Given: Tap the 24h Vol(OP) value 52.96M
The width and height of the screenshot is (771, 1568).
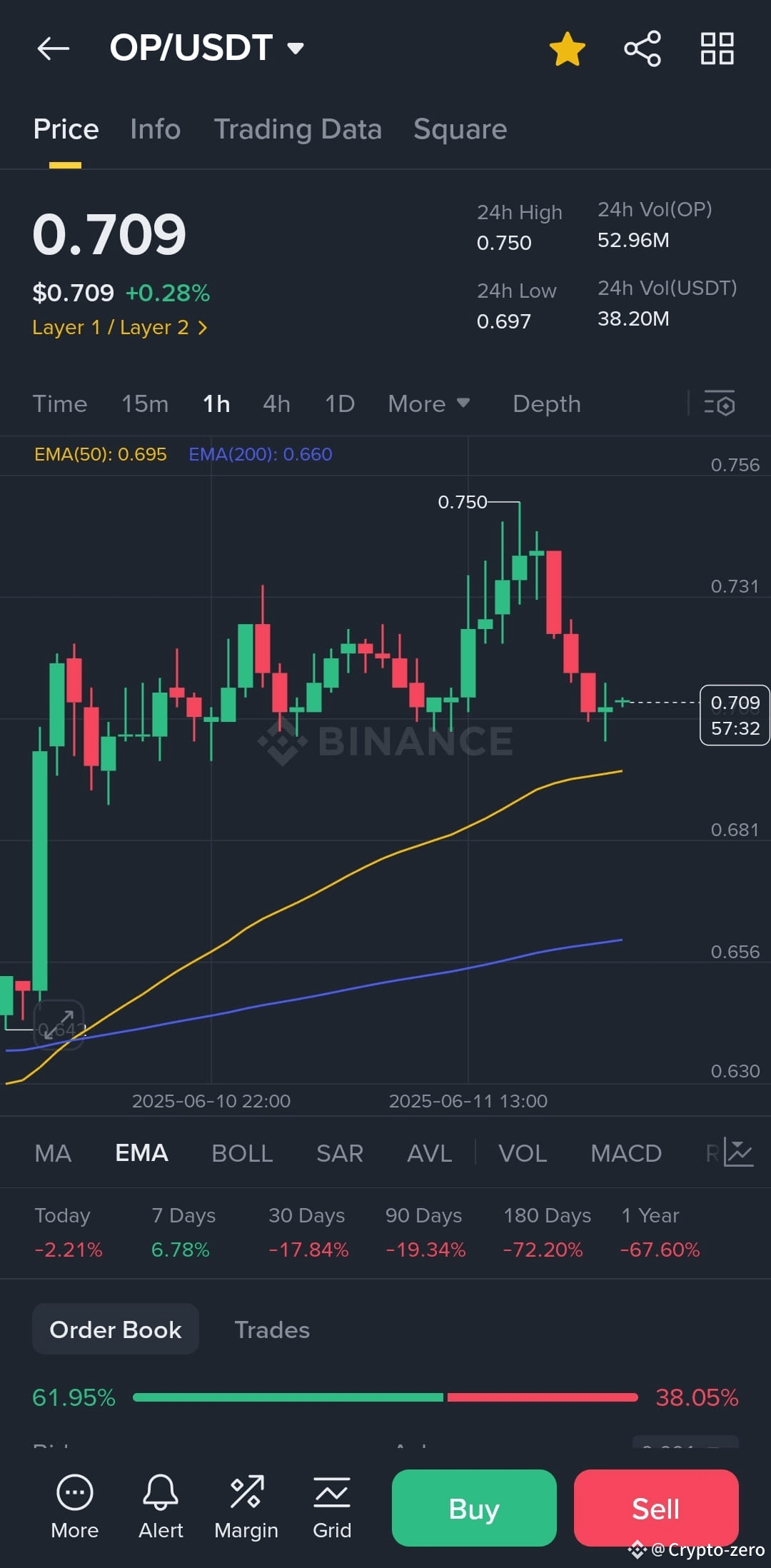Looking at the screenshot, I should (x=633, y=240).
